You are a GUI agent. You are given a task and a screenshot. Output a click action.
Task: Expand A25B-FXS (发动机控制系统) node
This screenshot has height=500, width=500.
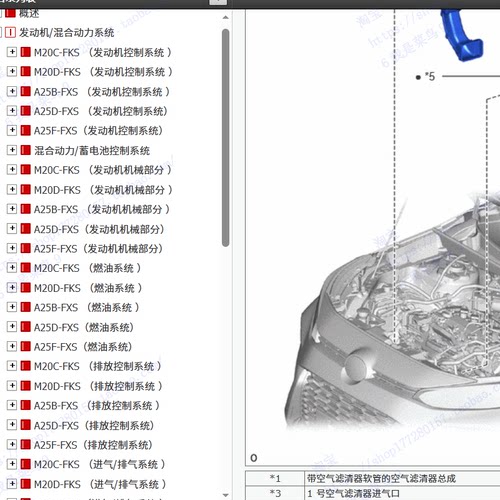click(12, 91)
